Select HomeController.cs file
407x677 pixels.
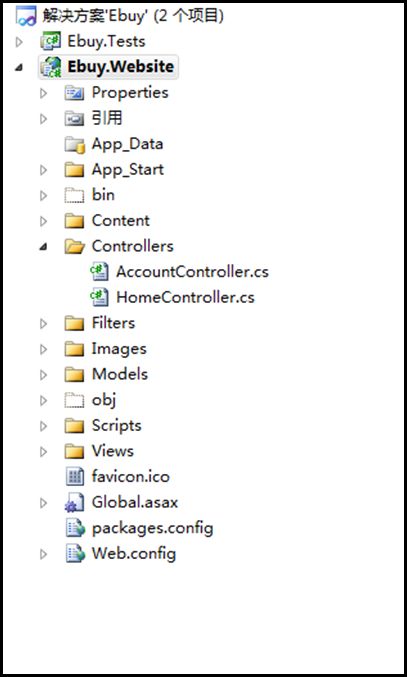point(185,297)
